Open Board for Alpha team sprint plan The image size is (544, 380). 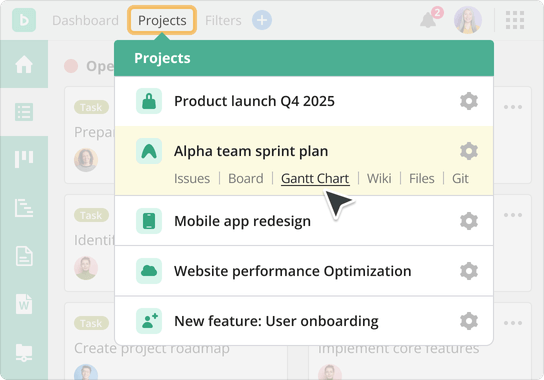point(246,178)
